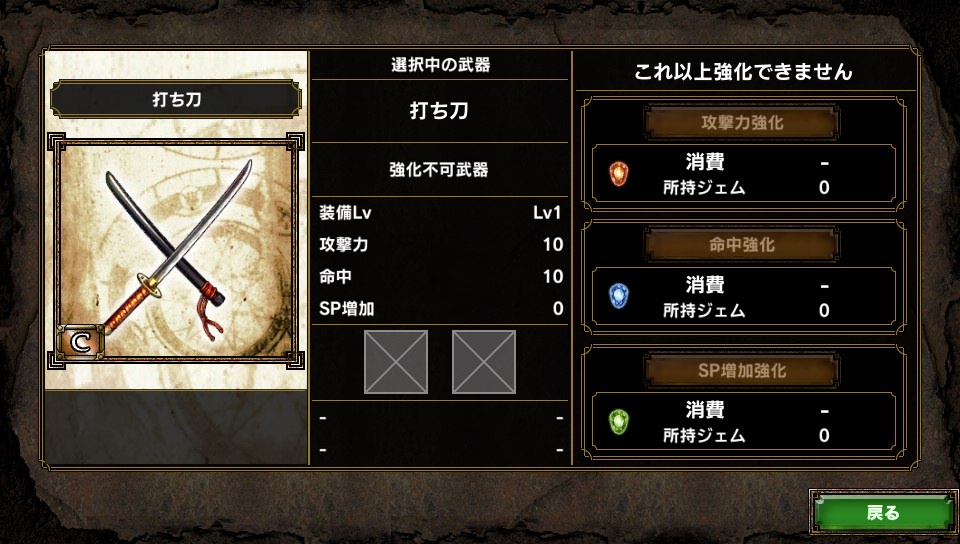Viewport: 960px width, 544px height.
Task: Tap the second empty skill slot
Action: tap(484, 362)
